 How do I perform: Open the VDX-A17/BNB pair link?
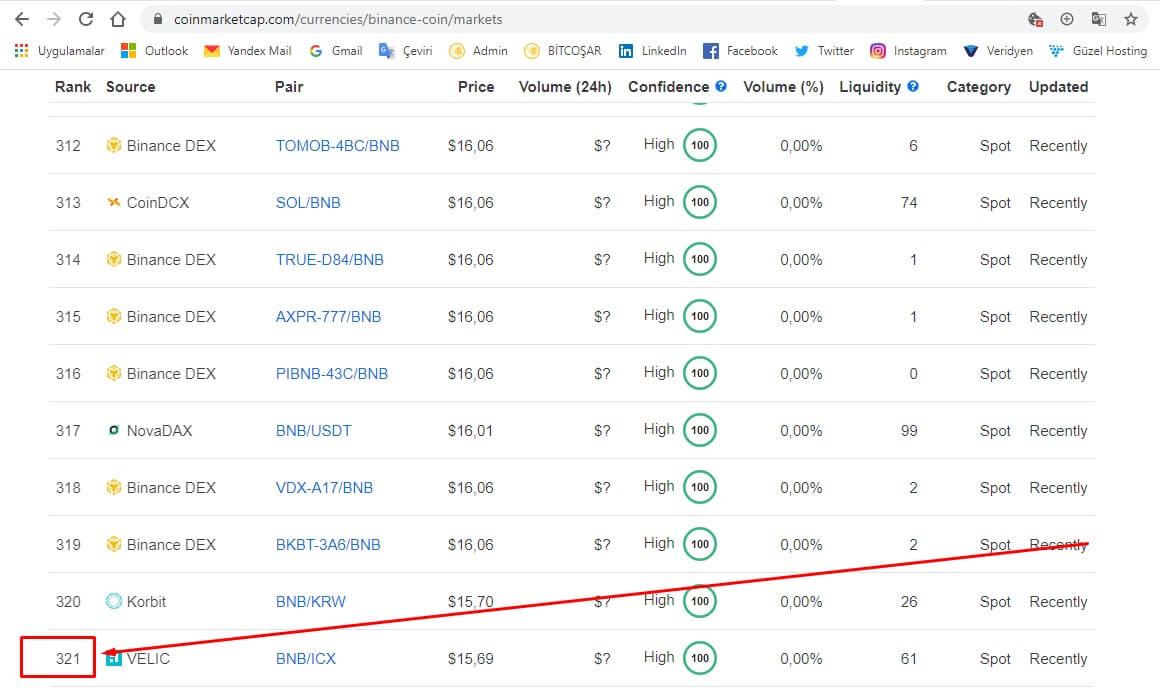[324, 488]
